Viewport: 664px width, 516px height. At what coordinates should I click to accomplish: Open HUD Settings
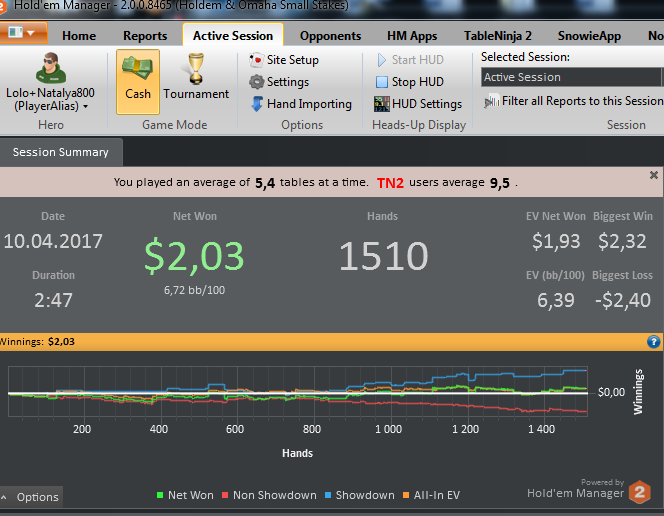[x=418, y=104]
